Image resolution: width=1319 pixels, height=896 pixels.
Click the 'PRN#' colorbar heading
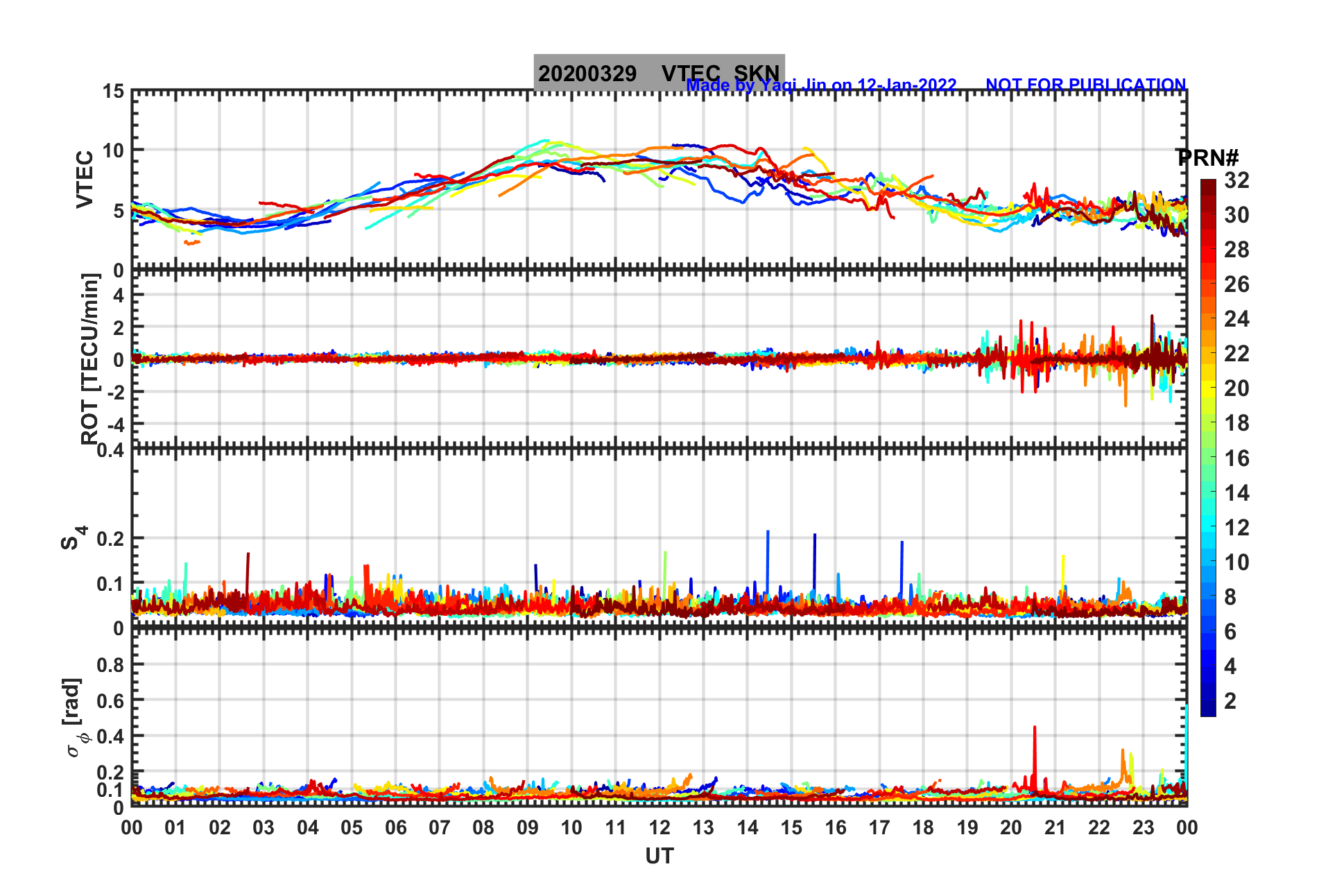(x=1207, y=158)
